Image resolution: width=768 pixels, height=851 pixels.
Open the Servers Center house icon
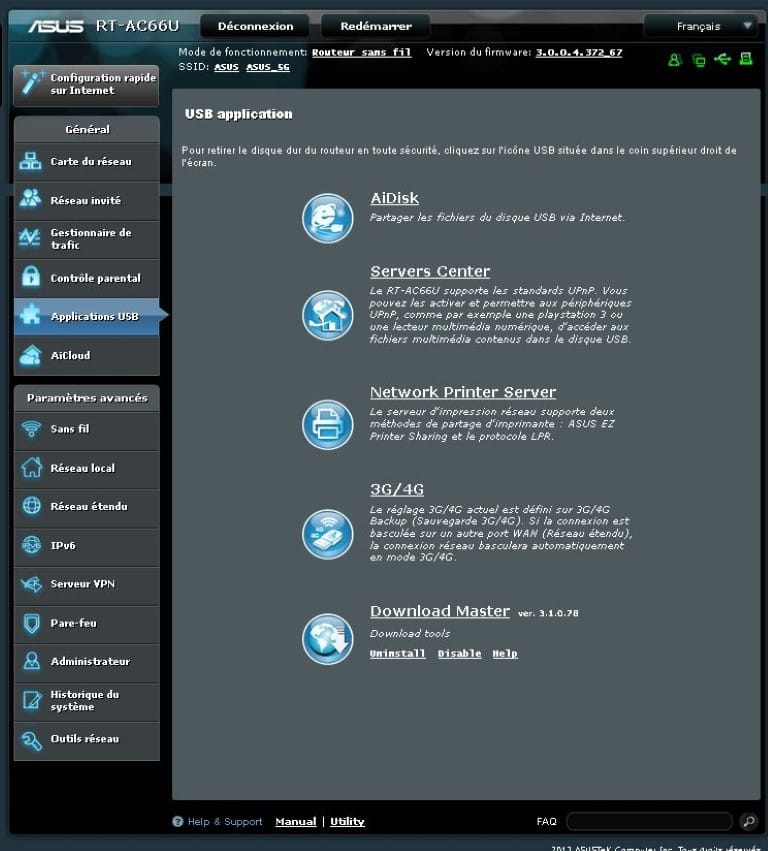click(x=327, y=315)
